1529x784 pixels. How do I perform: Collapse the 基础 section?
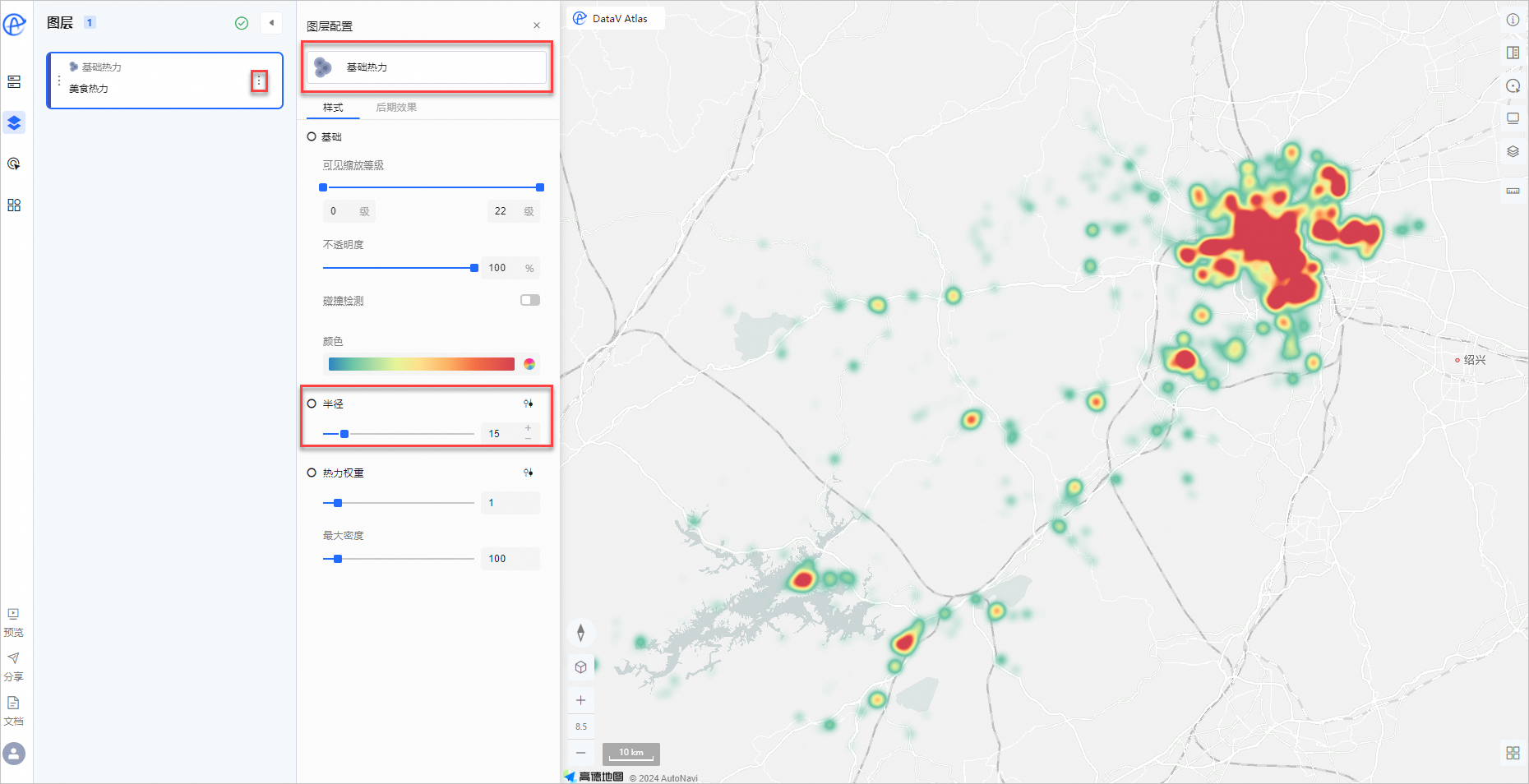point(312,136)
